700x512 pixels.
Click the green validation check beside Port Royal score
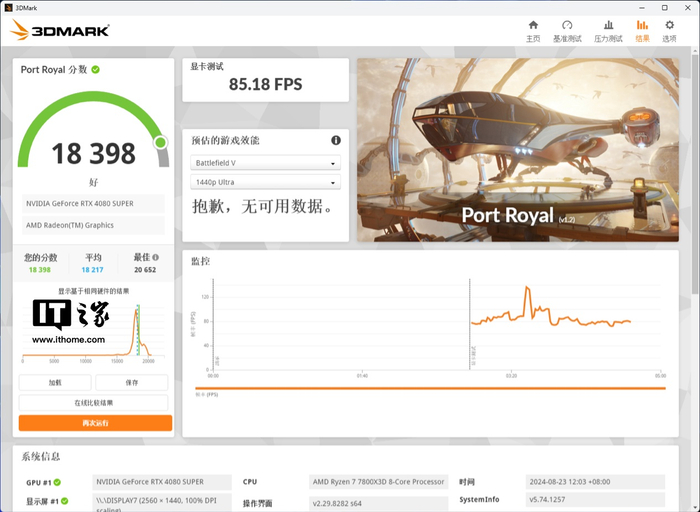pyautogui.click(x=96, y=70)
